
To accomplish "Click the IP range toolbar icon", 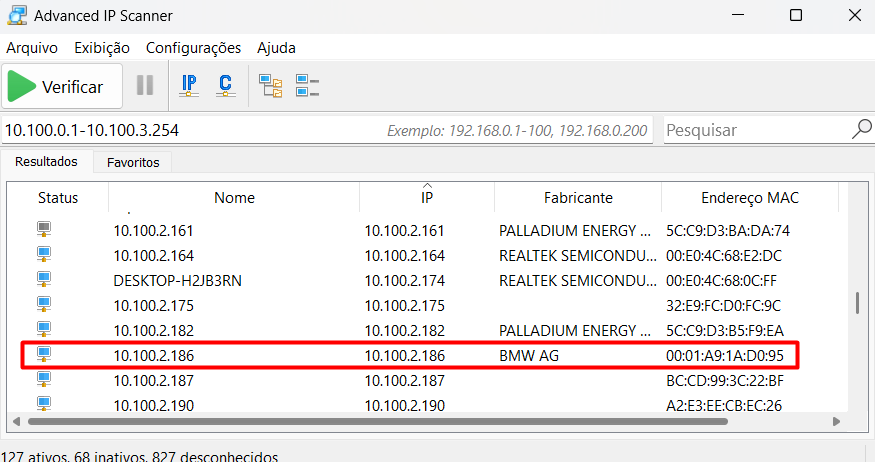I will [189, 85].
